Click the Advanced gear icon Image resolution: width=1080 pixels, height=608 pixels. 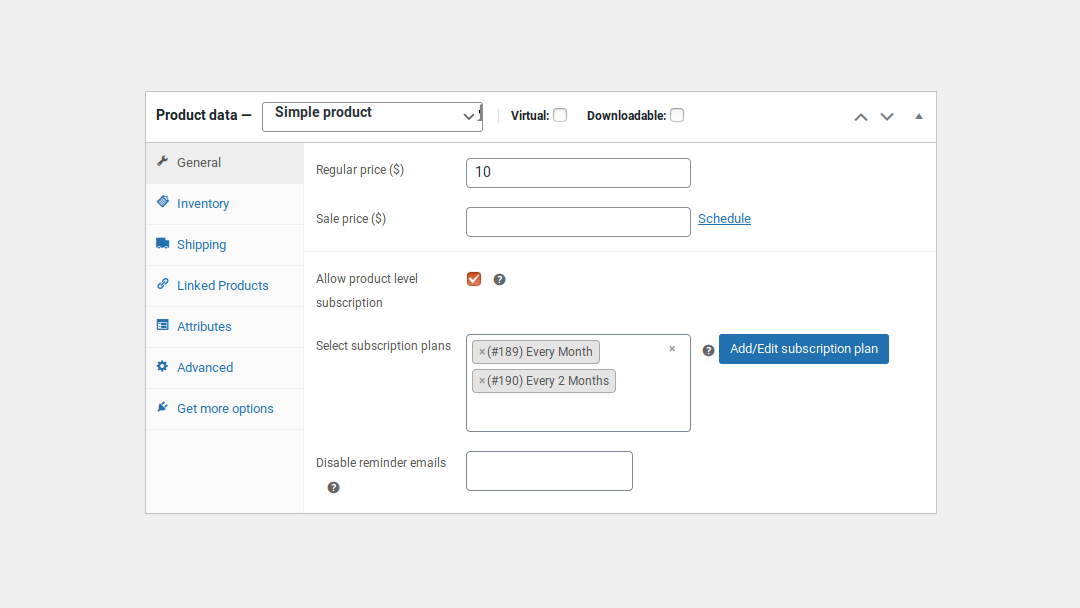[x=162, y=366]
